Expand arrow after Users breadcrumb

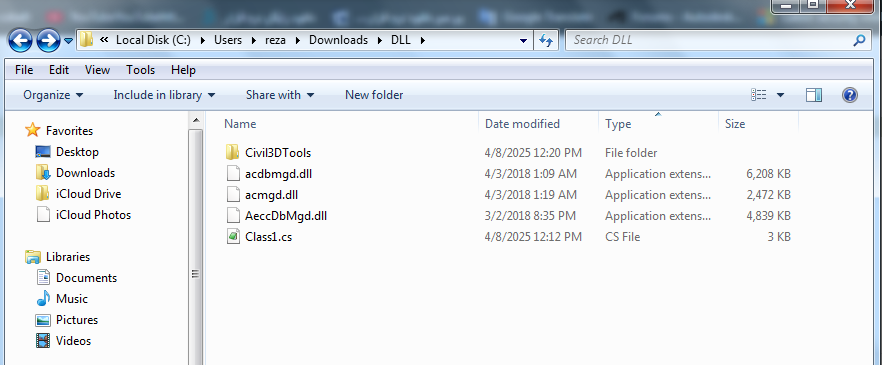[254, 40]
